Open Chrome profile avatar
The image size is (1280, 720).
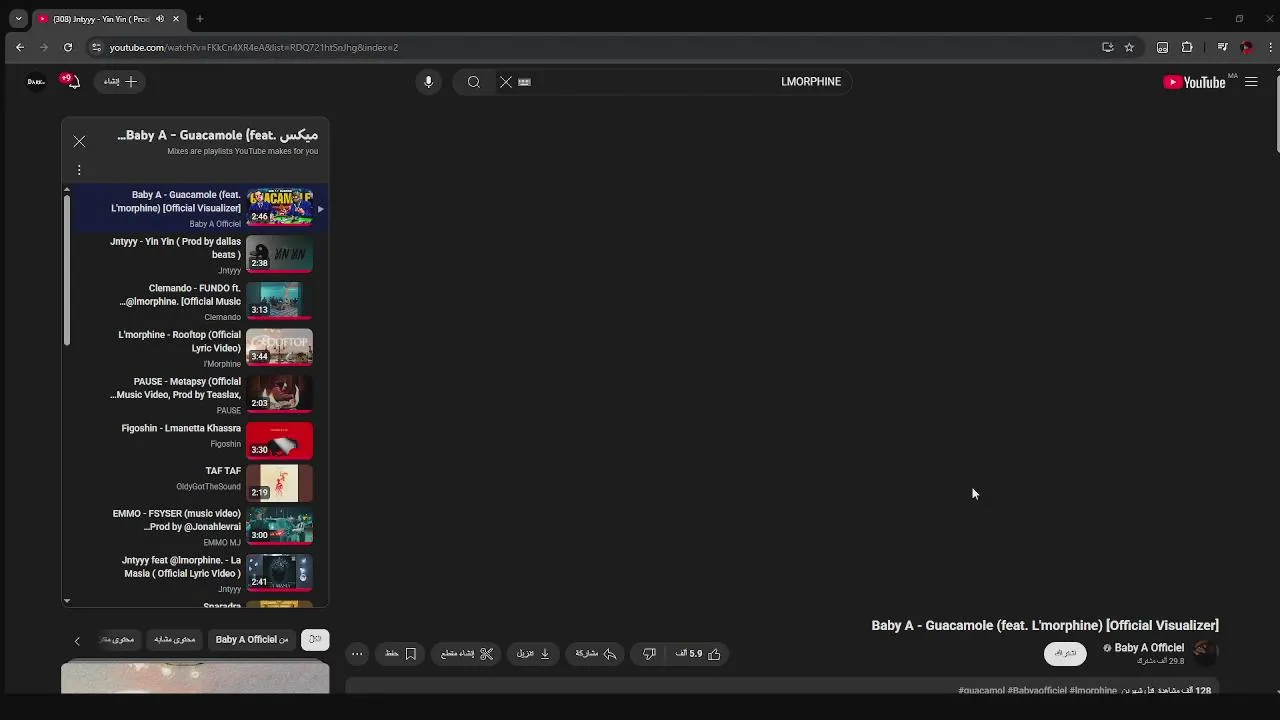coord(1246,47)
